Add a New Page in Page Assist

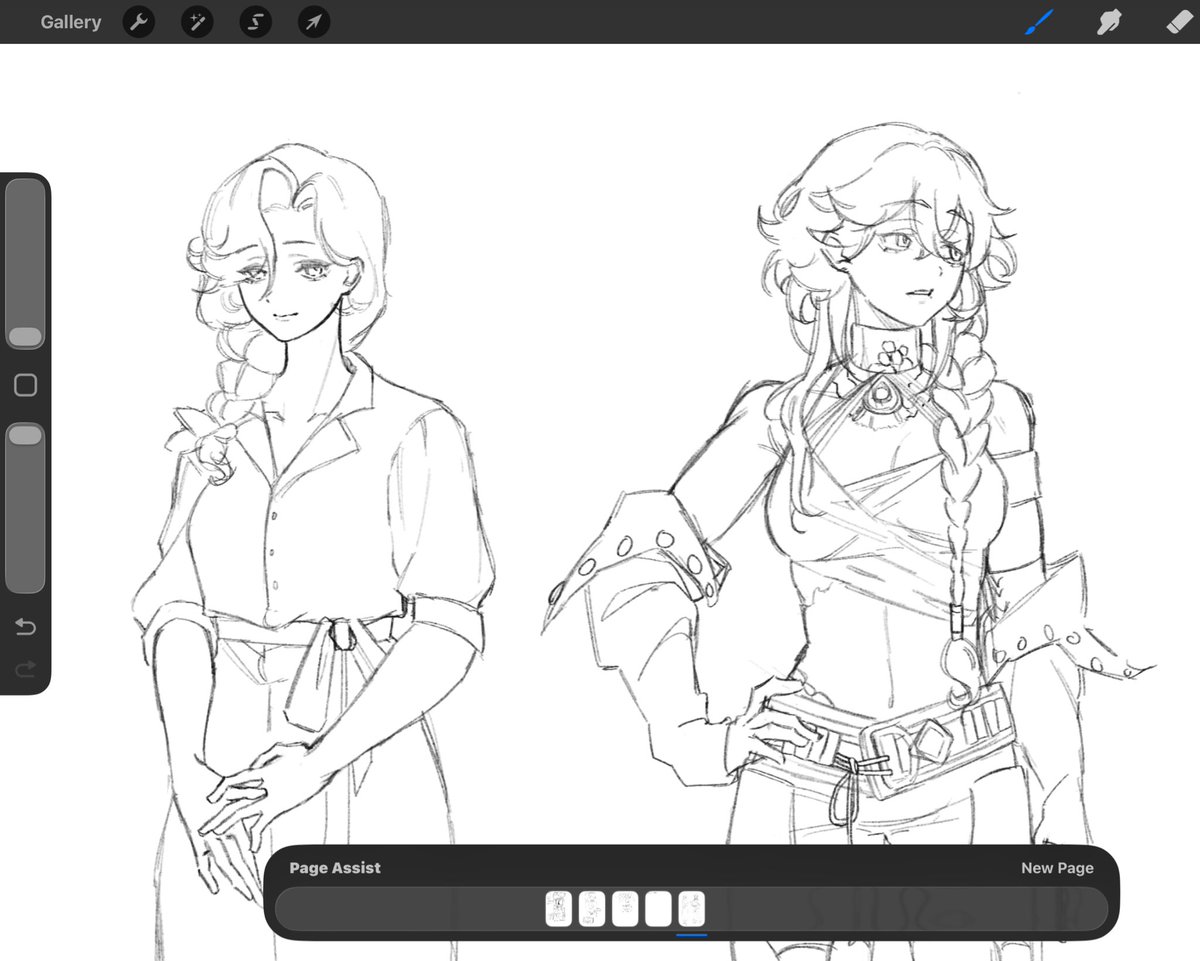click(x=1057, y=868)
